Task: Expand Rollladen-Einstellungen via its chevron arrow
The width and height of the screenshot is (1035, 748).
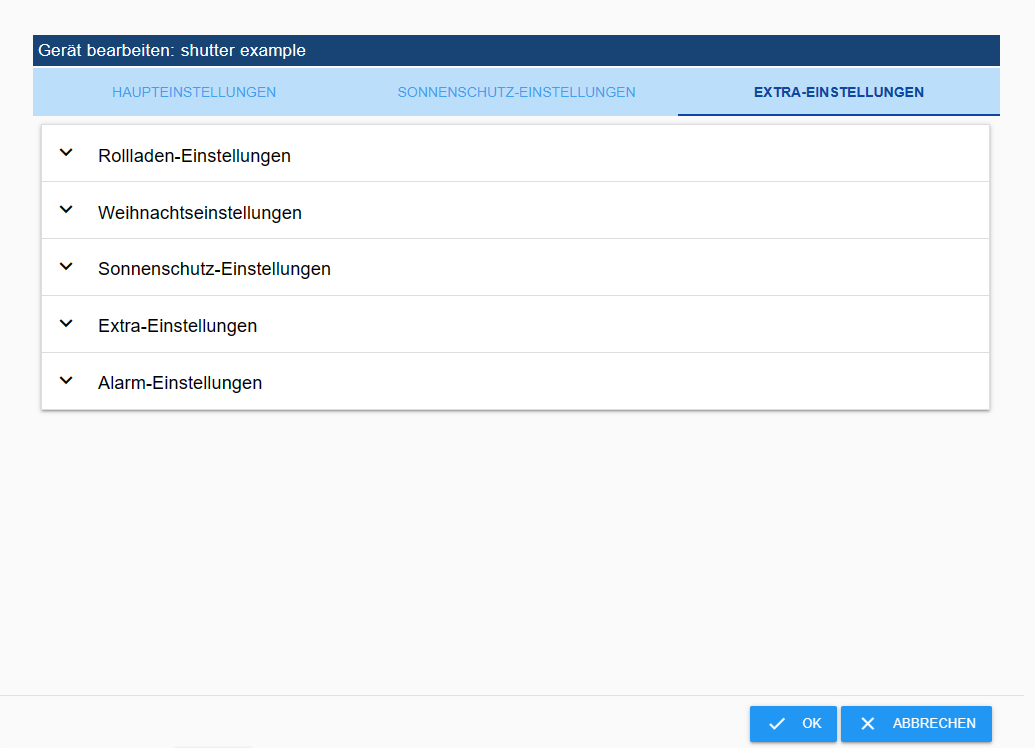Action: (66, 153)
